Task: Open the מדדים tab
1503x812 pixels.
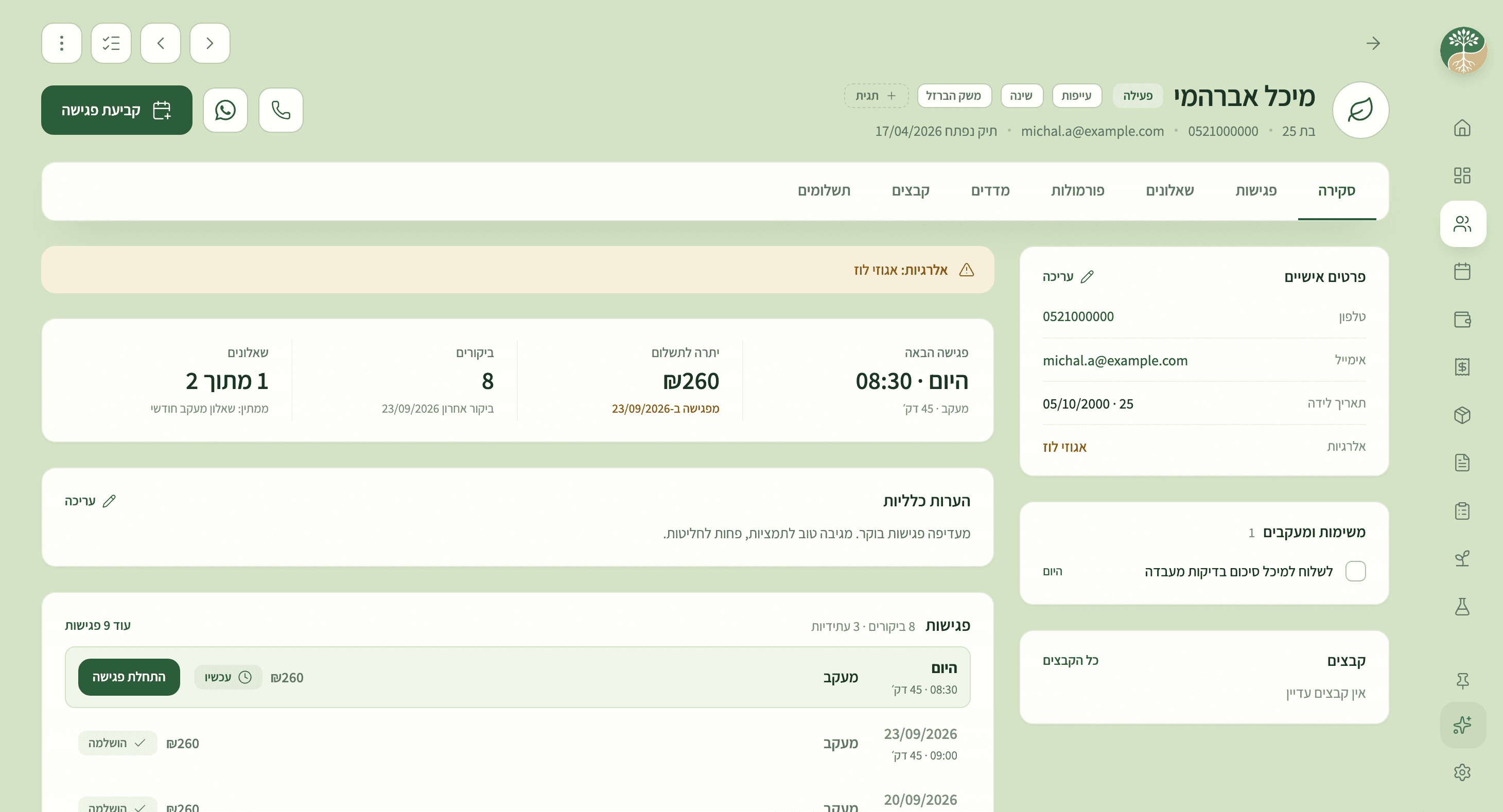Action: click(x=990, y=191)
